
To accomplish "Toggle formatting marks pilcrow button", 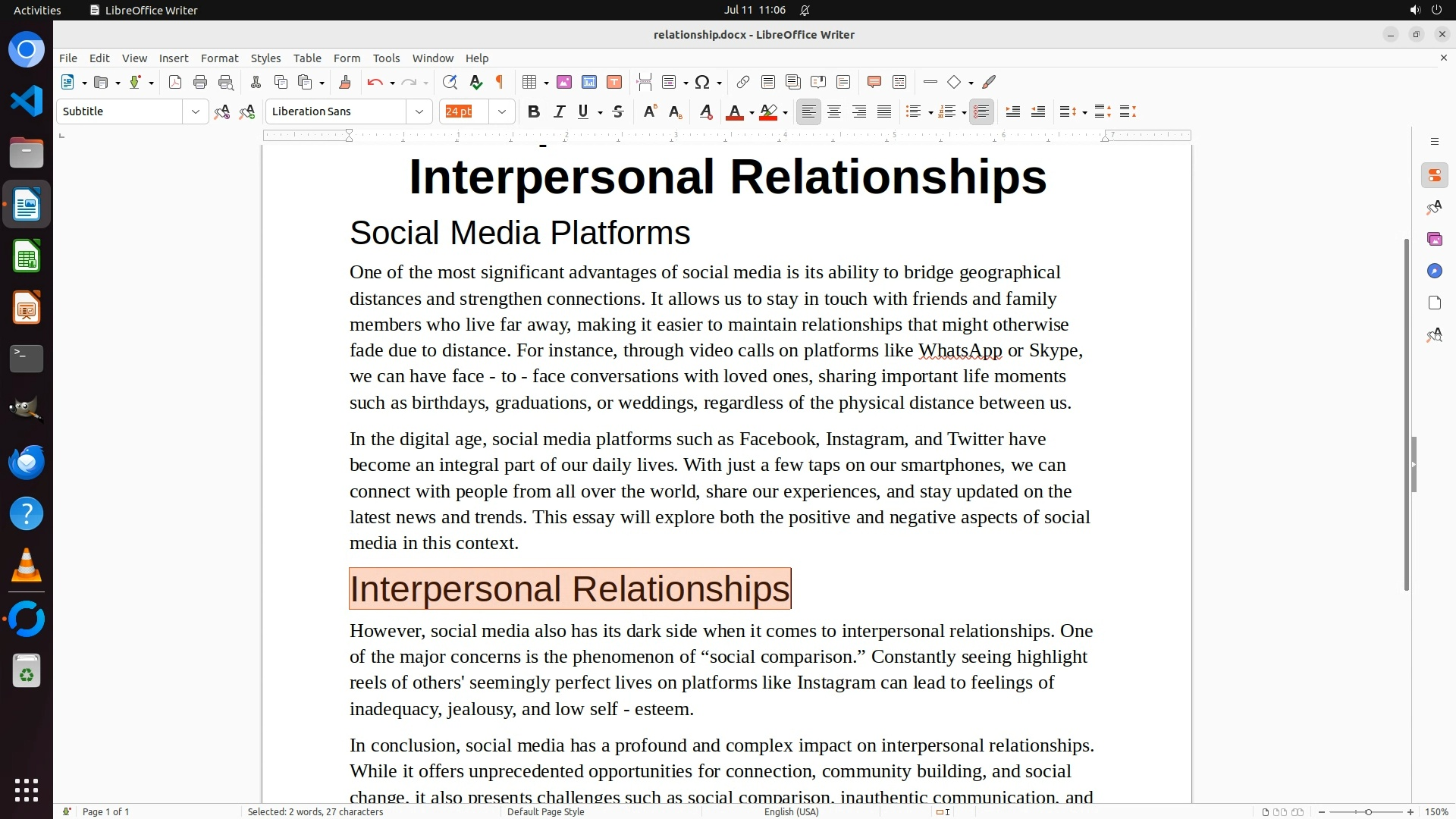I will 500,83.
